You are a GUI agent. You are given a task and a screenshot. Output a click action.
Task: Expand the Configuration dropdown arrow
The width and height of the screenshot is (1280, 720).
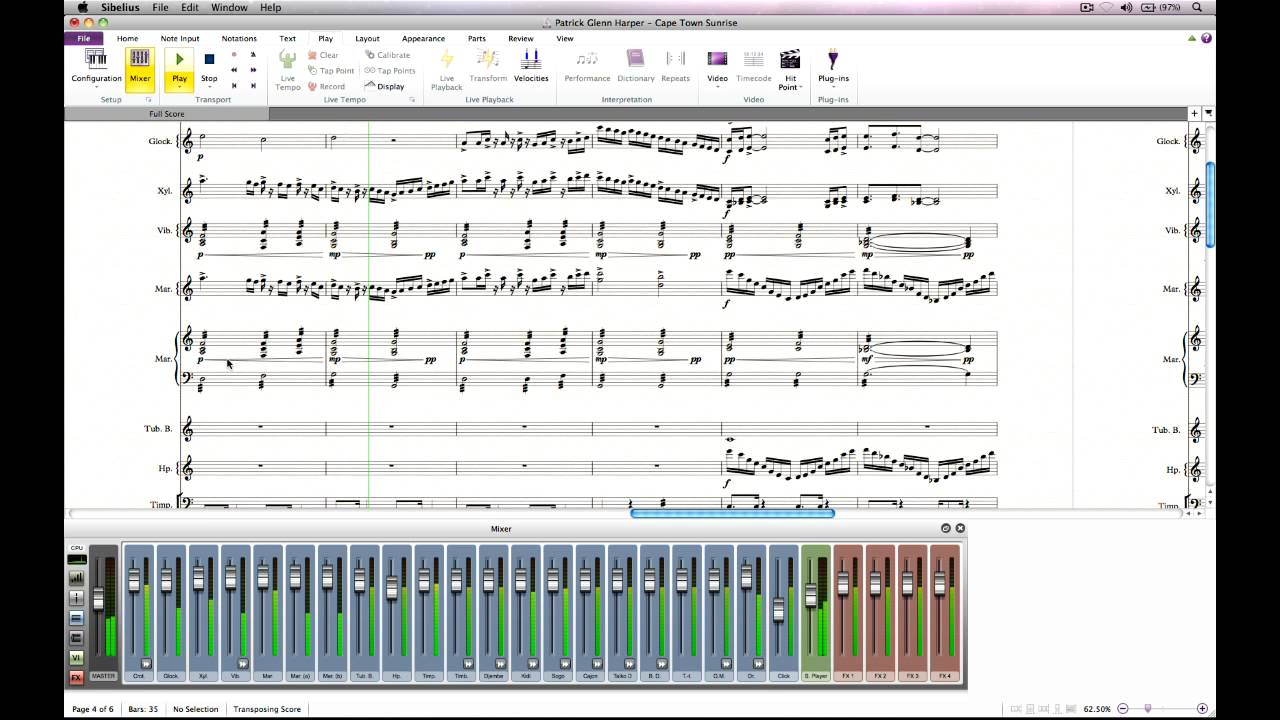[x=96, y=87]
